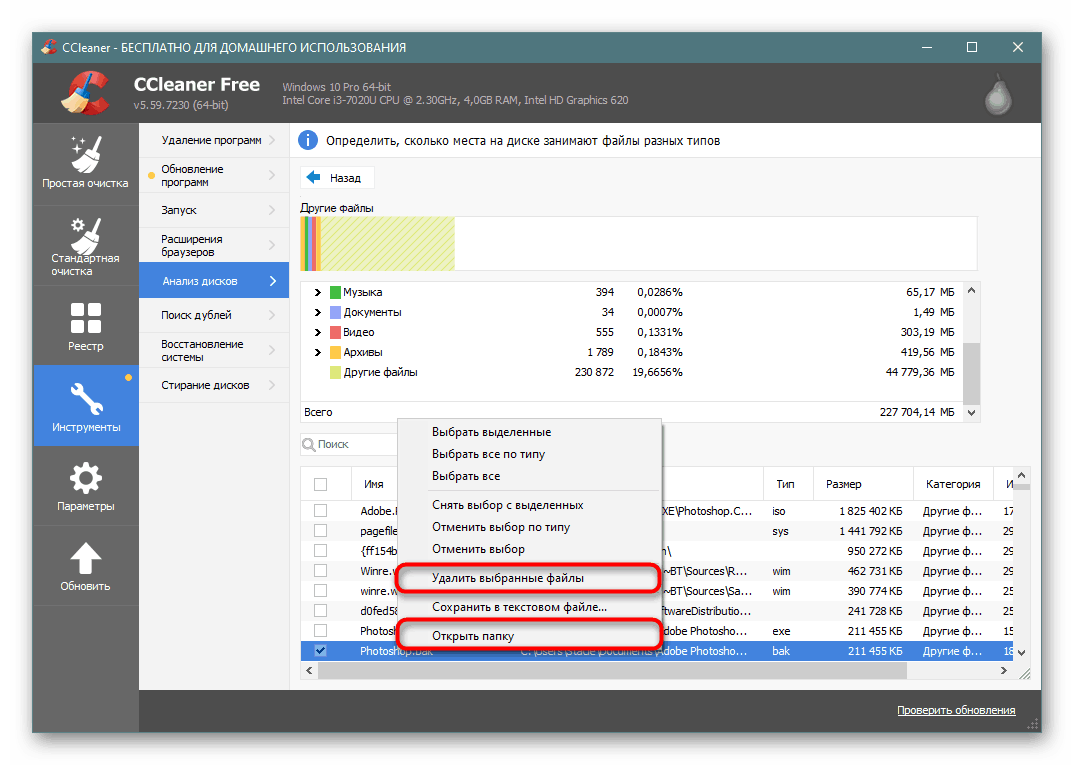Click the Документы blue color swatch
The width and height of the screenshot is (1074, 765).
336,312
